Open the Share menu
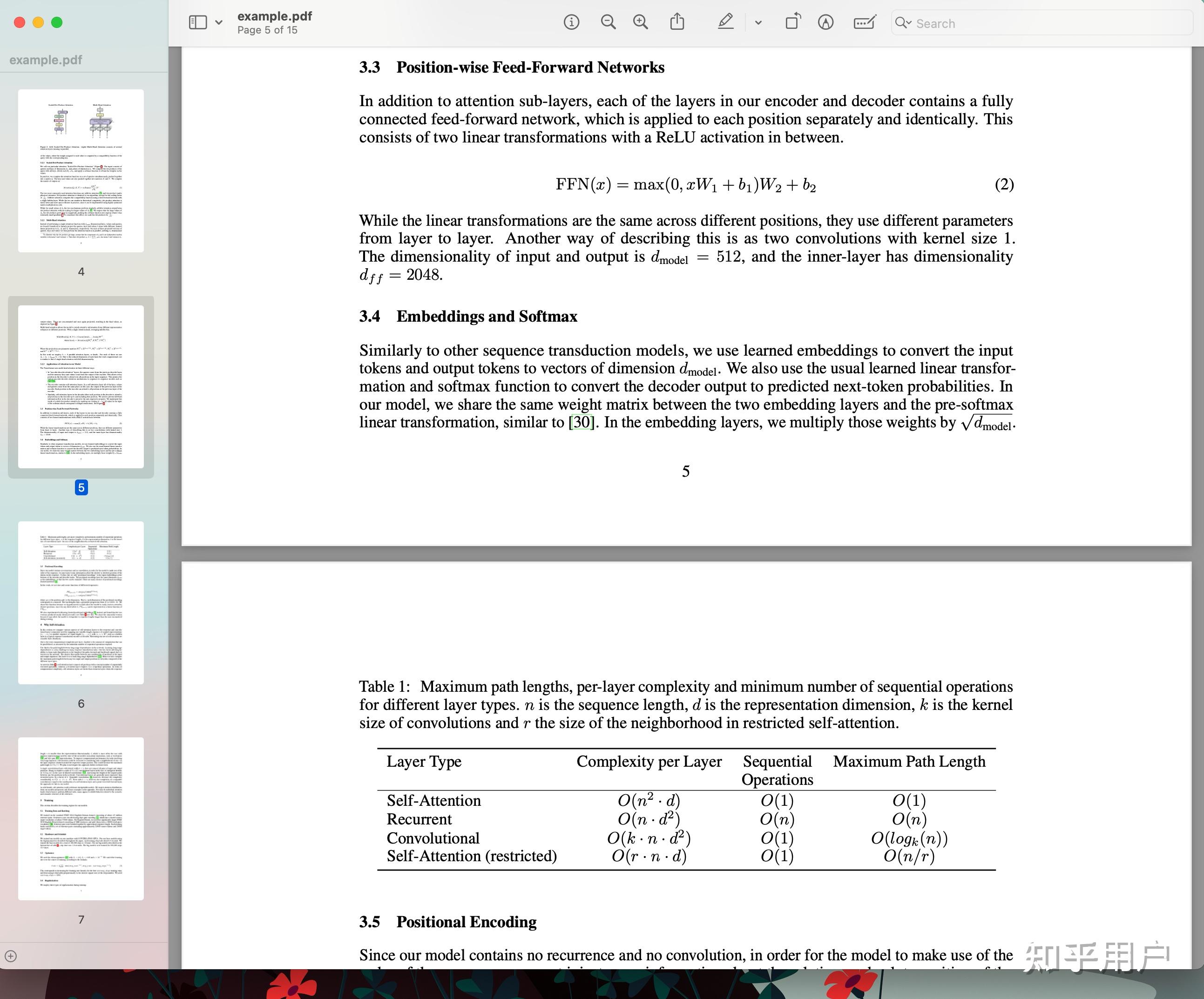 click(x=677, y=22)
